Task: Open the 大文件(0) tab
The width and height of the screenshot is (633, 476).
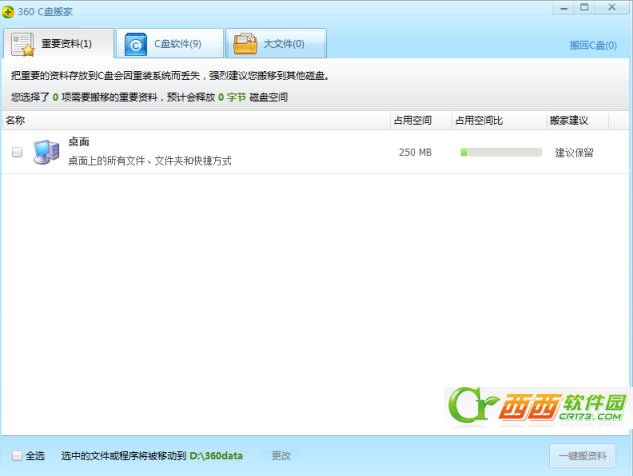Action: [x=276, y=44]
